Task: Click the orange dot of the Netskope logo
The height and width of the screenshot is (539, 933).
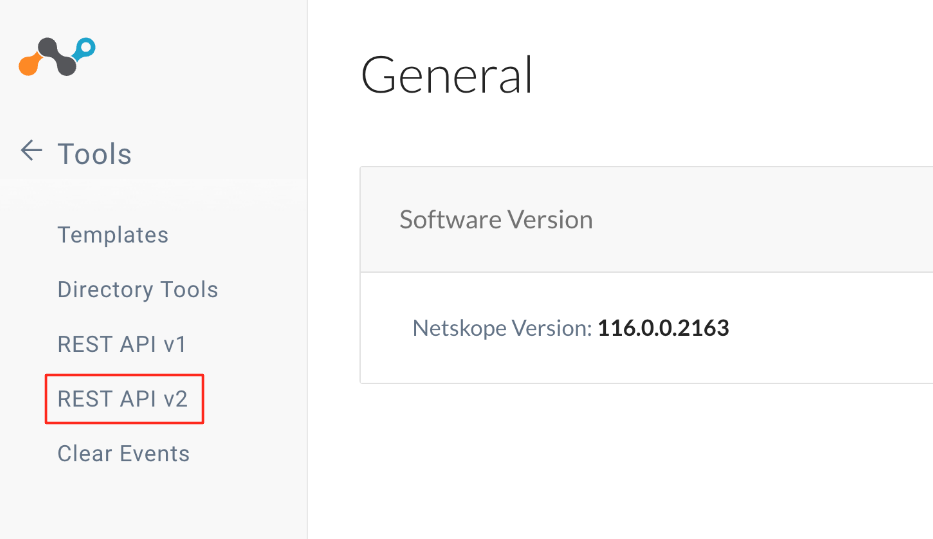Action: pos(29,65)
